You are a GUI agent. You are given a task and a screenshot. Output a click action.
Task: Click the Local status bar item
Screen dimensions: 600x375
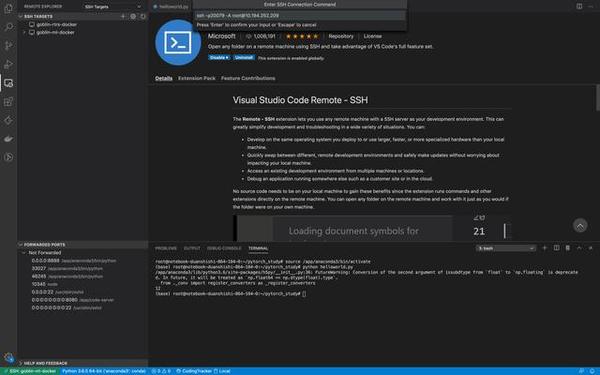[222, 371]
